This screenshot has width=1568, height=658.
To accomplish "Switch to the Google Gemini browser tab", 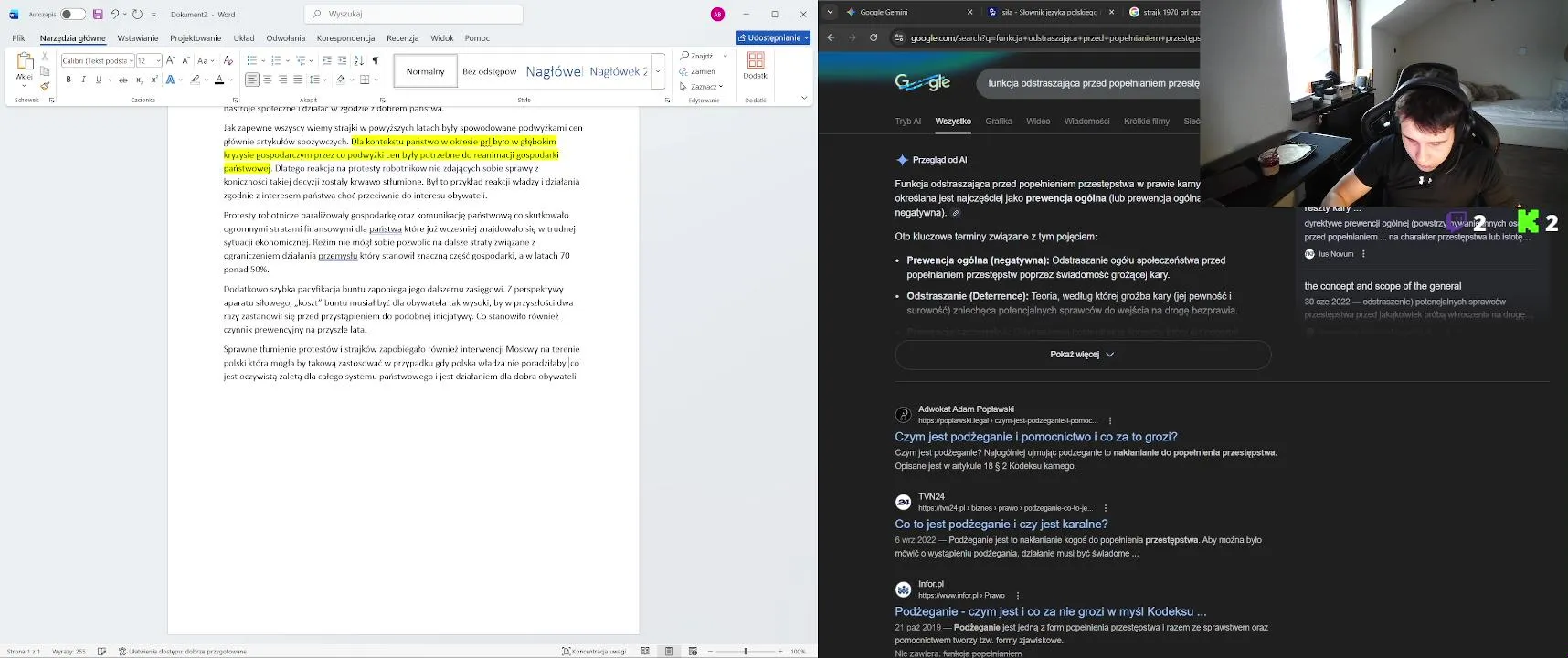I will 910,12.
